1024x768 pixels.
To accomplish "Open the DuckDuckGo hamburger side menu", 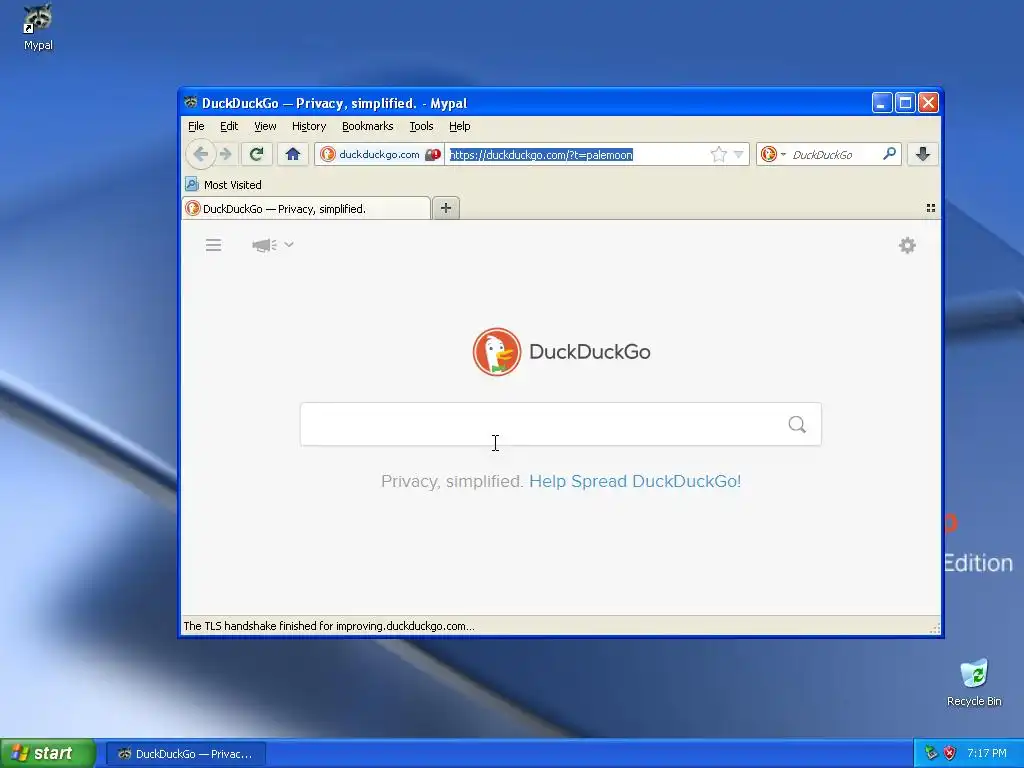I will tap(214, 245).
